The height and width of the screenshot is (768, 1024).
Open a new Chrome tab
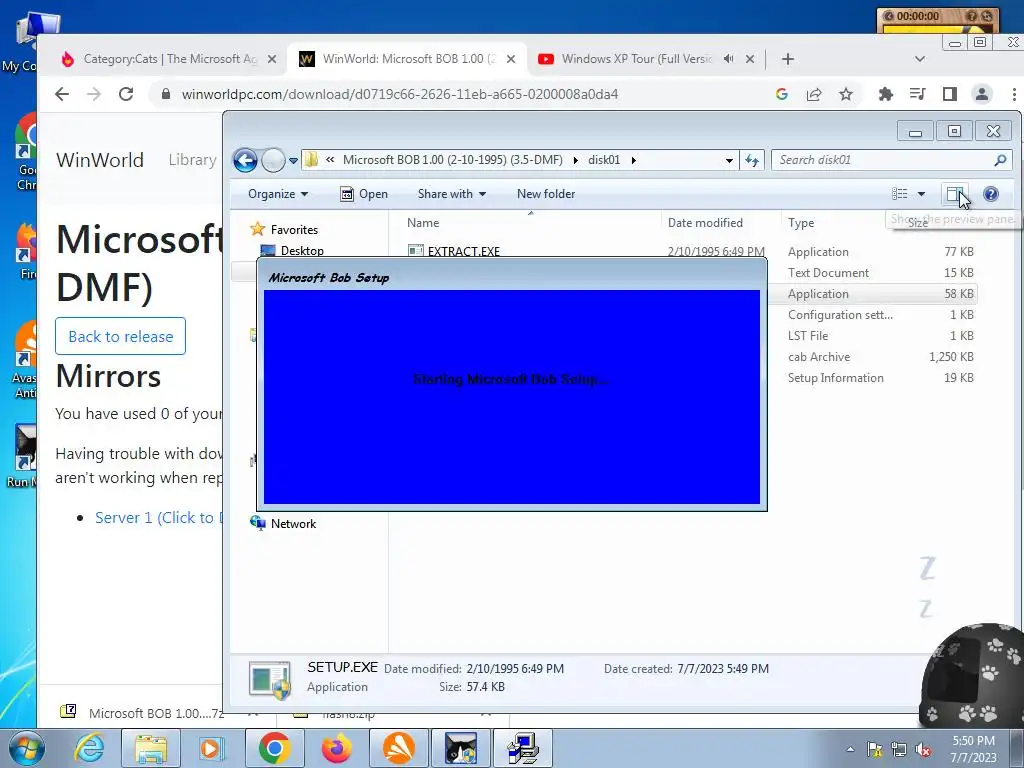coord(788,59)
